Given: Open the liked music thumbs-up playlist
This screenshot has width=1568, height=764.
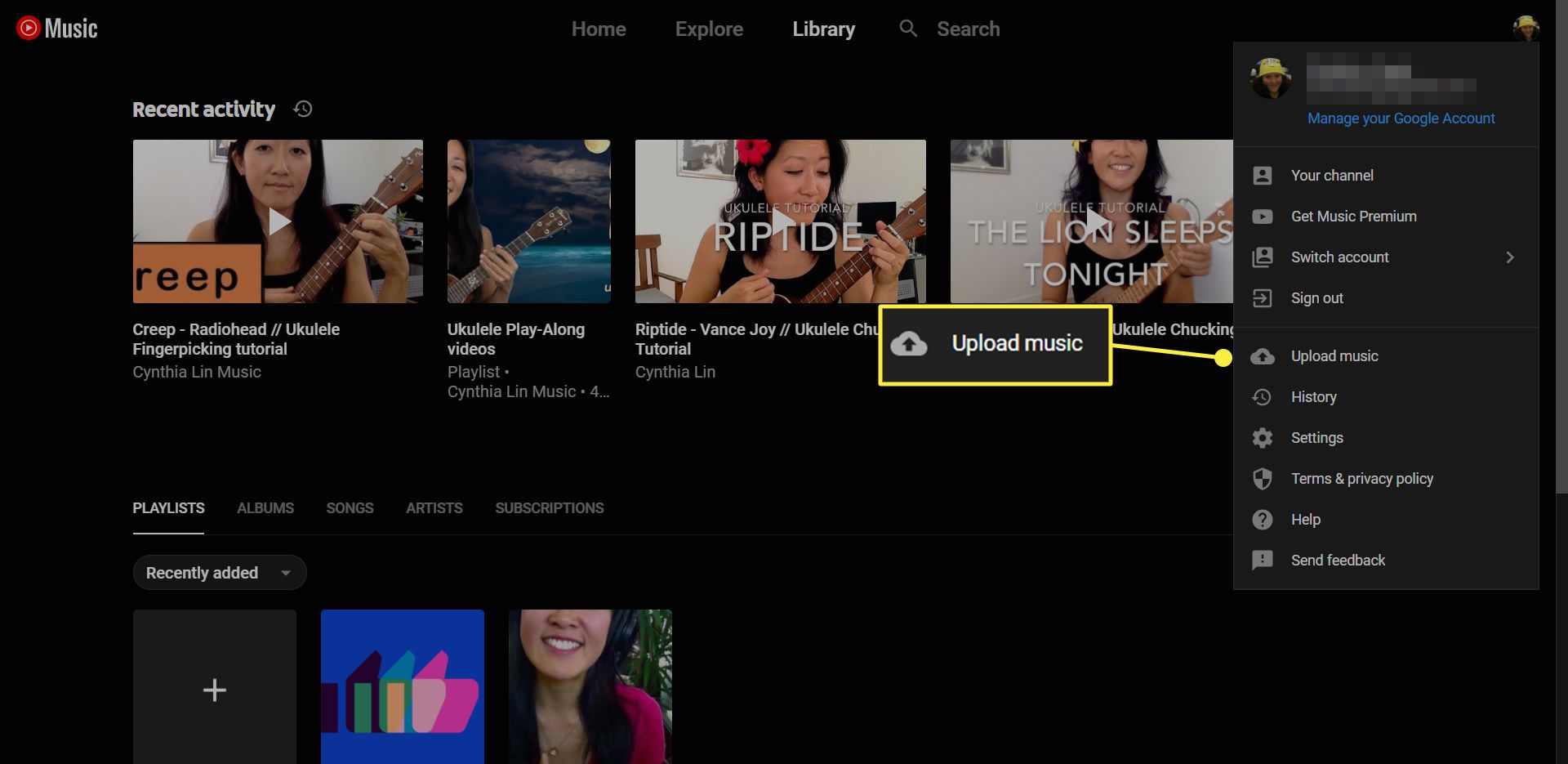Looking at the screenshot, I should 403,687.
